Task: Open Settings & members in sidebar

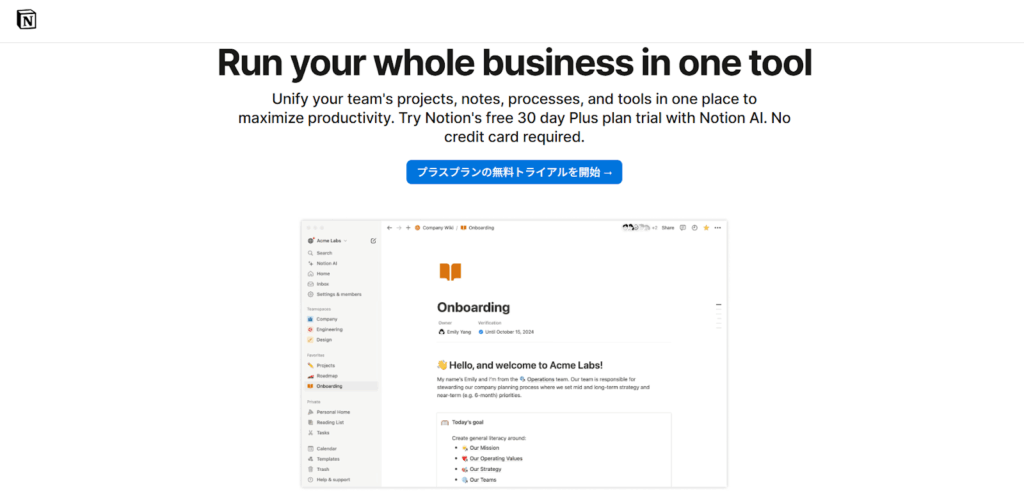Action: pos(338,294)
